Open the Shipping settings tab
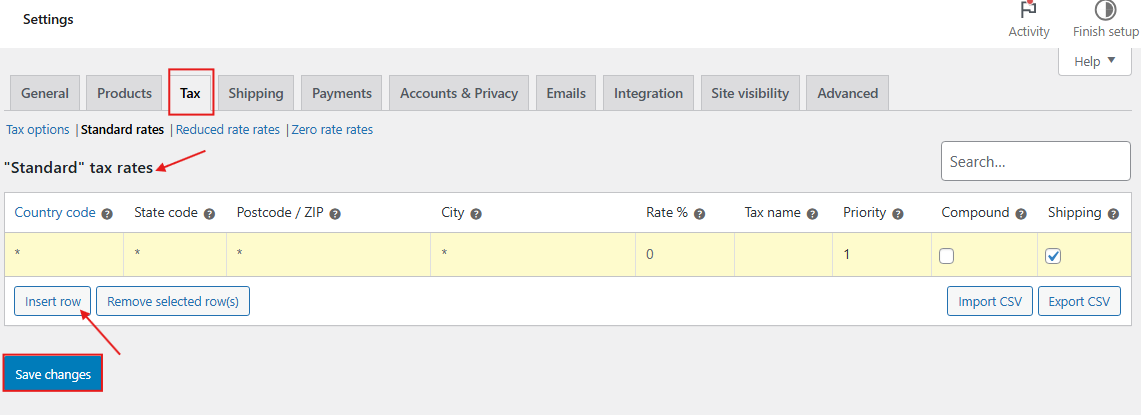This screenshot has width=1141, height=415. pyautogui.click(x=256, y=93)
